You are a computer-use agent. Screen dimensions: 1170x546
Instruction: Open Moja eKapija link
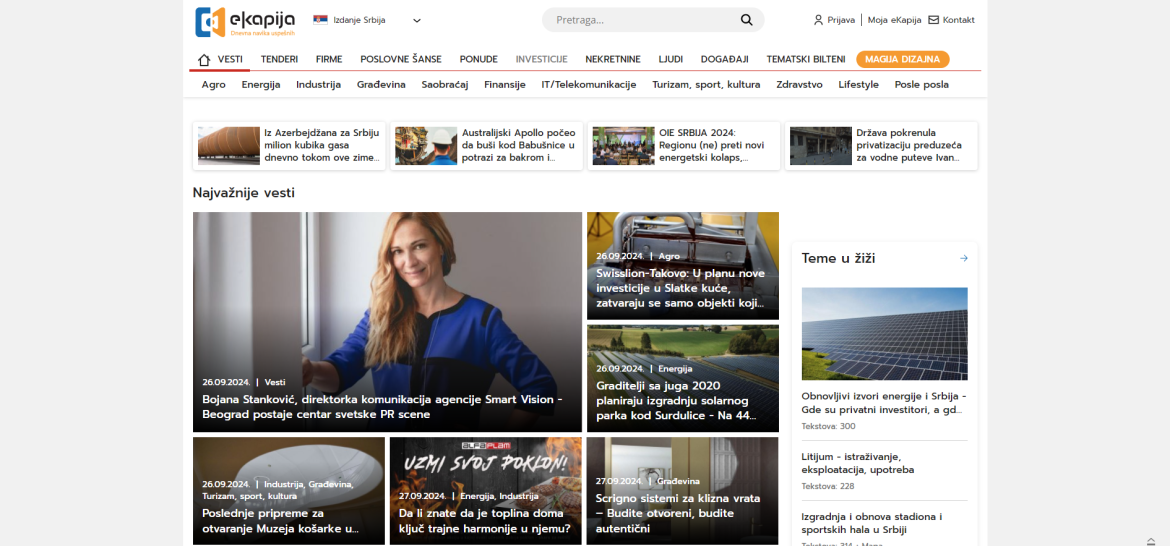pyautogui.click(x=894, y=20)
